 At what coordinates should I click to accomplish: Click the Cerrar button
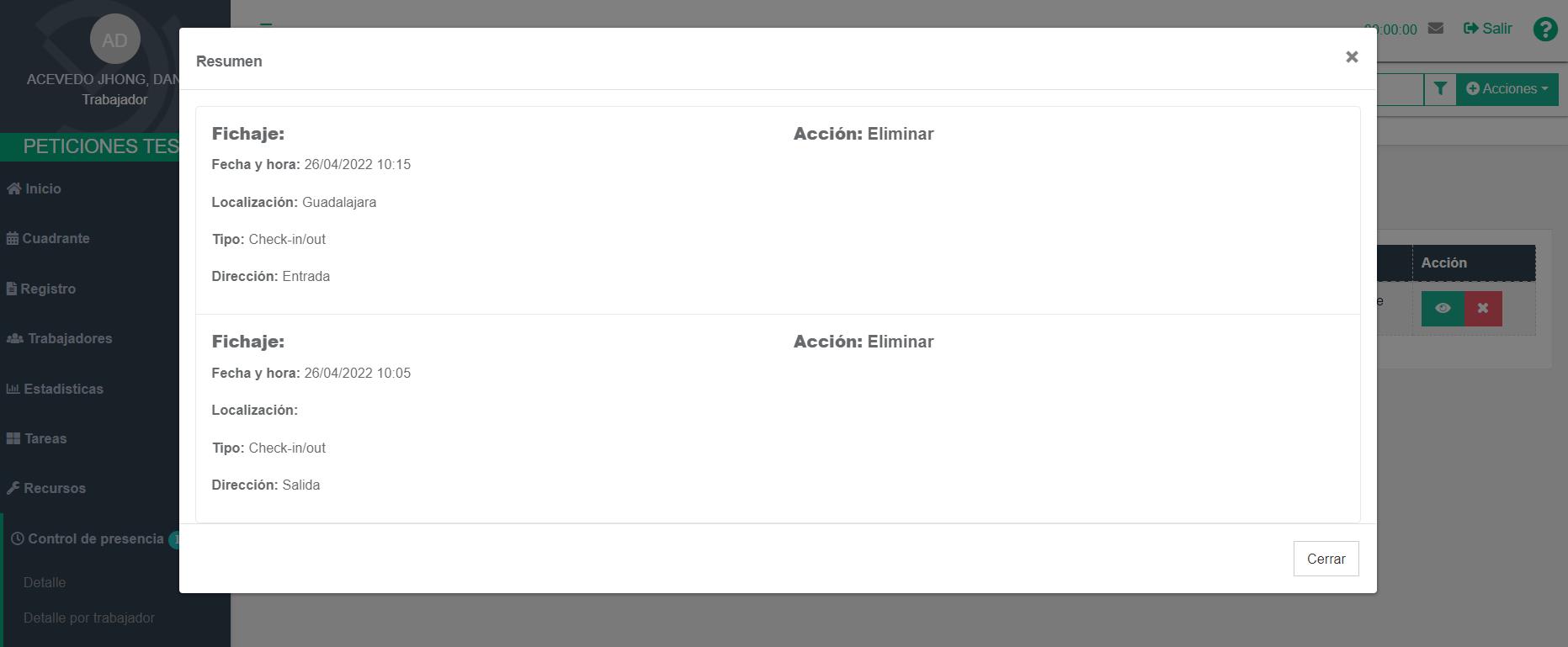[x=1326, y=559]
